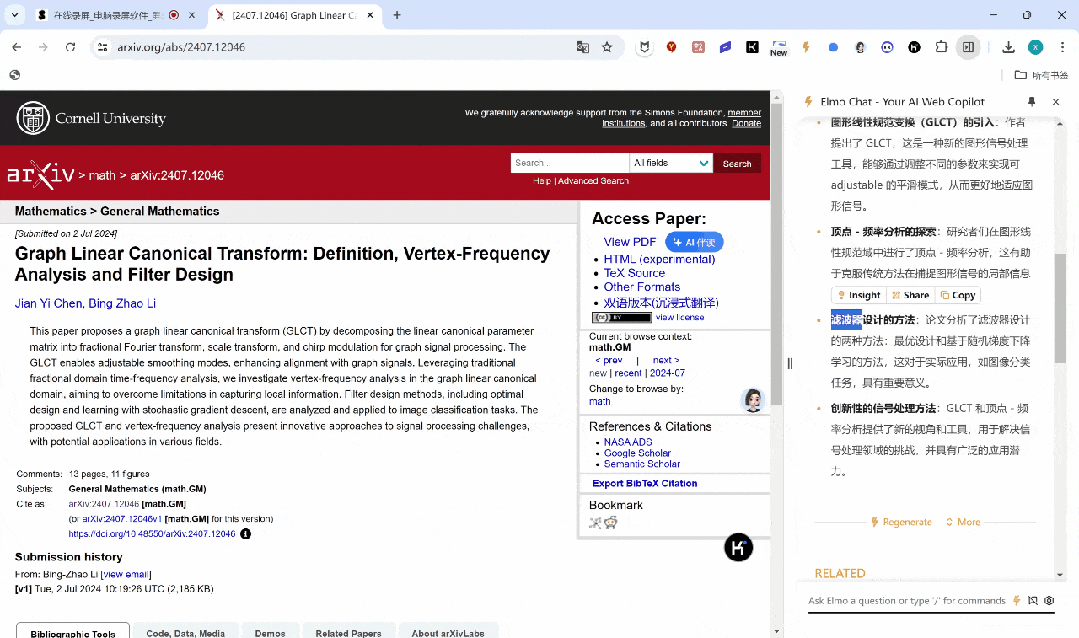Click the lightning bolt Elmo extension icon
Image resolution: width=1079 pixels, height=638 pixels.
tap(806, 47)
